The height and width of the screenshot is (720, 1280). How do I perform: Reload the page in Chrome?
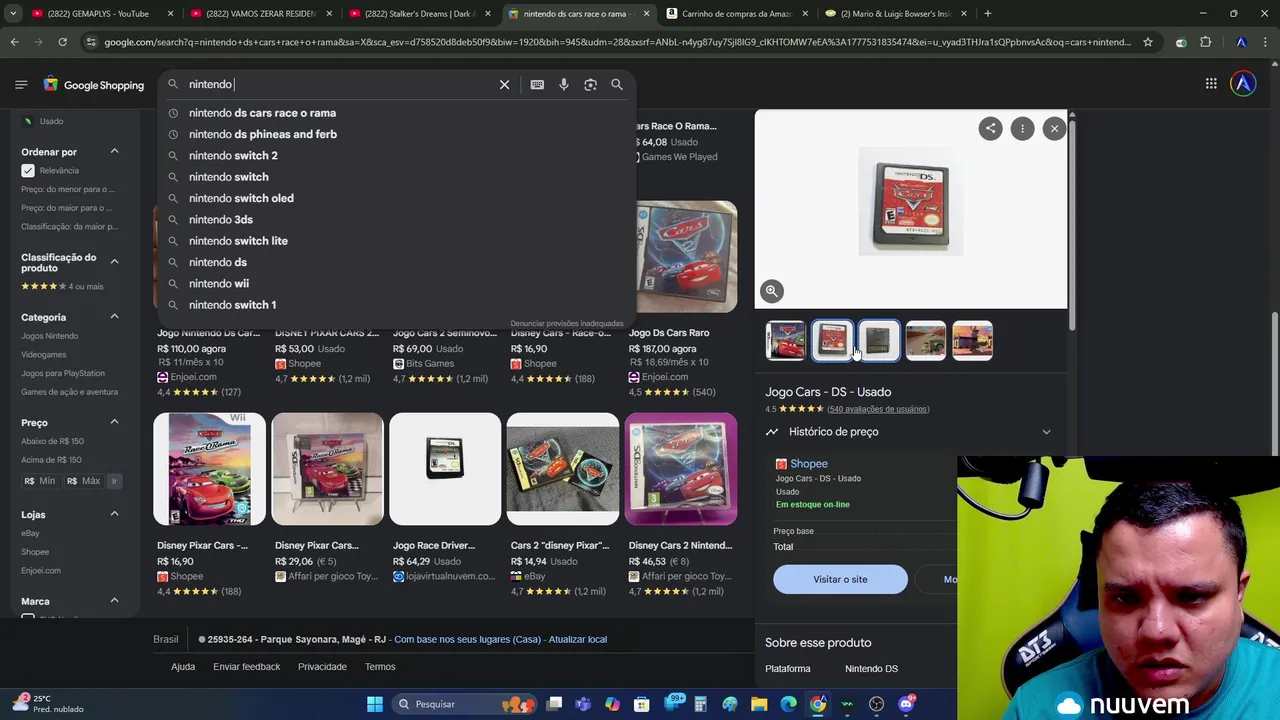pos(62,42)
